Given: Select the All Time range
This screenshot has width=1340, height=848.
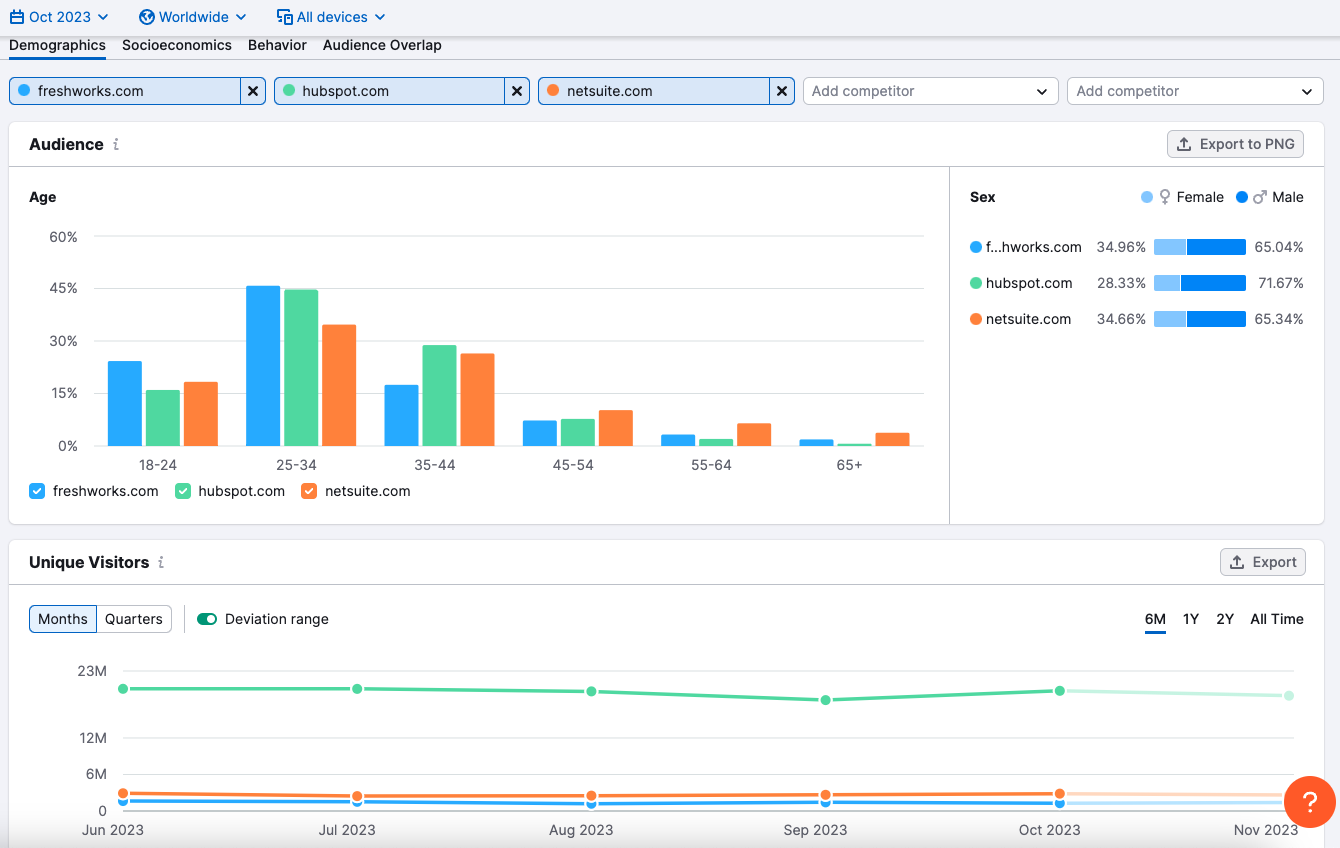Looking at the screenshot, I should pos(1277,619).
